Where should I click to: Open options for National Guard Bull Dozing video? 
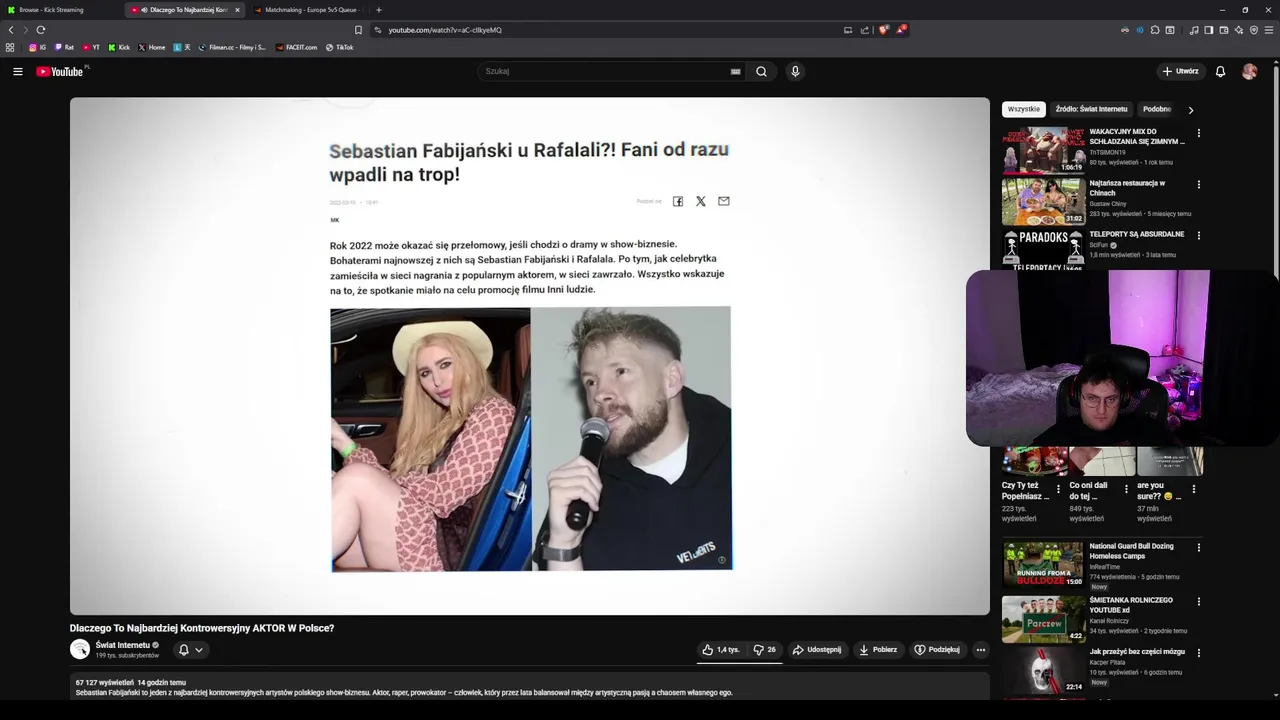[1198, 548]
